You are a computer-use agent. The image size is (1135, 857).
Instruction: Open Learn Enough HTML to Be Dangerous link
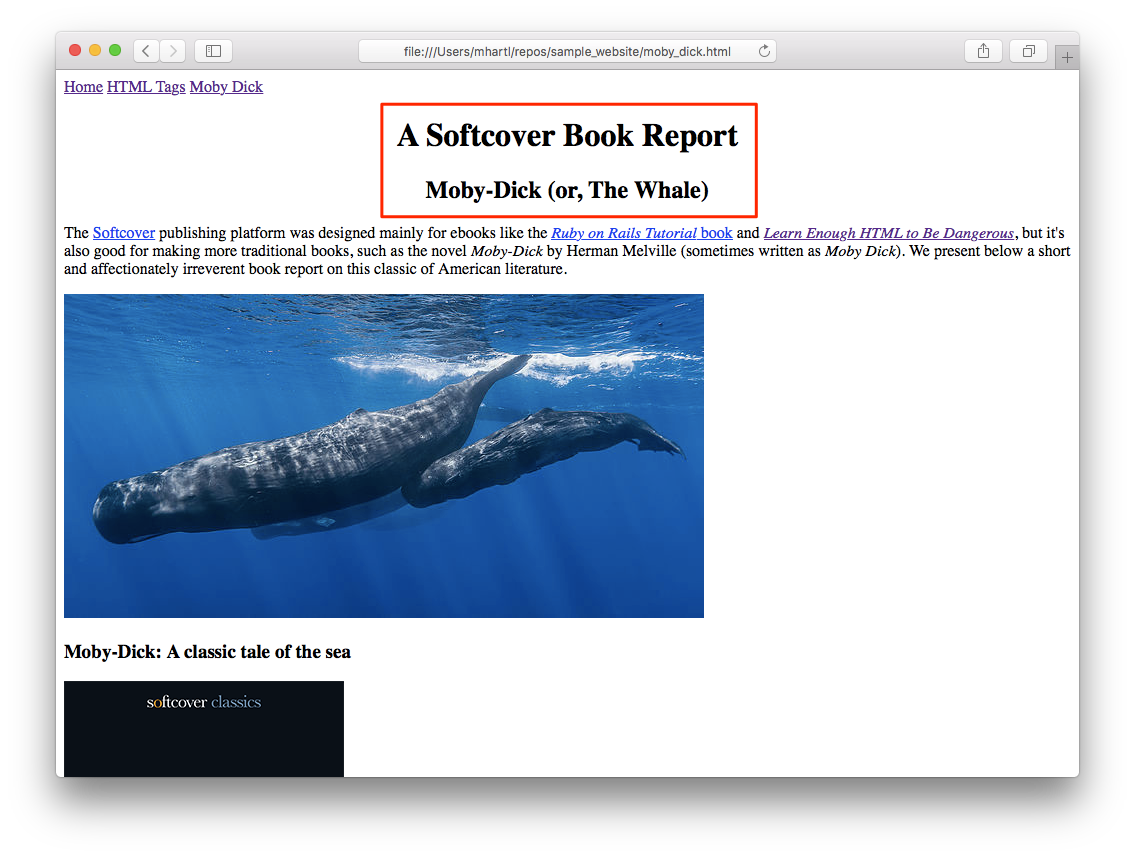(x=889, y=233)
